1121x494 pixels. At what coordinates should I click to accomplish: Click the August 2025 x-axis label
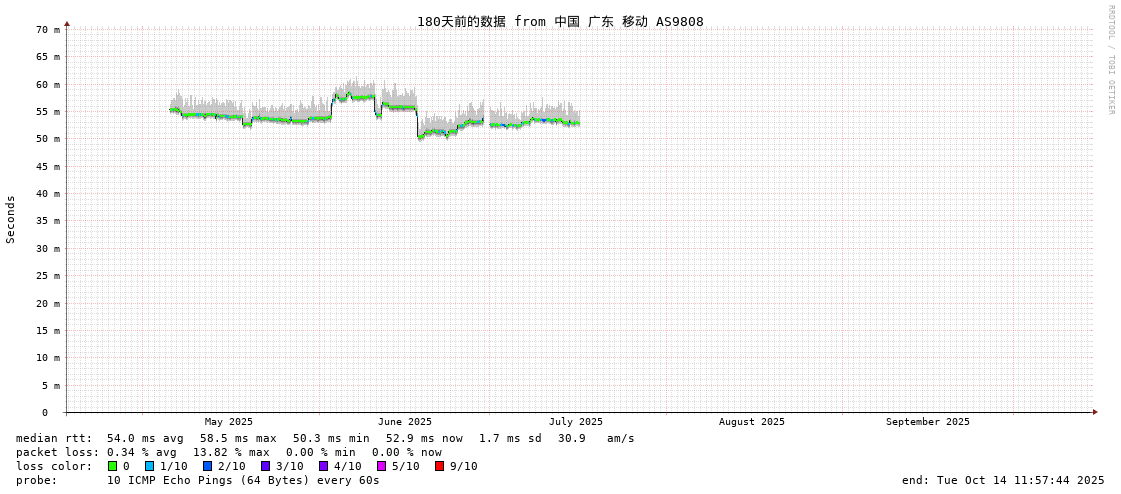(751, 422)
